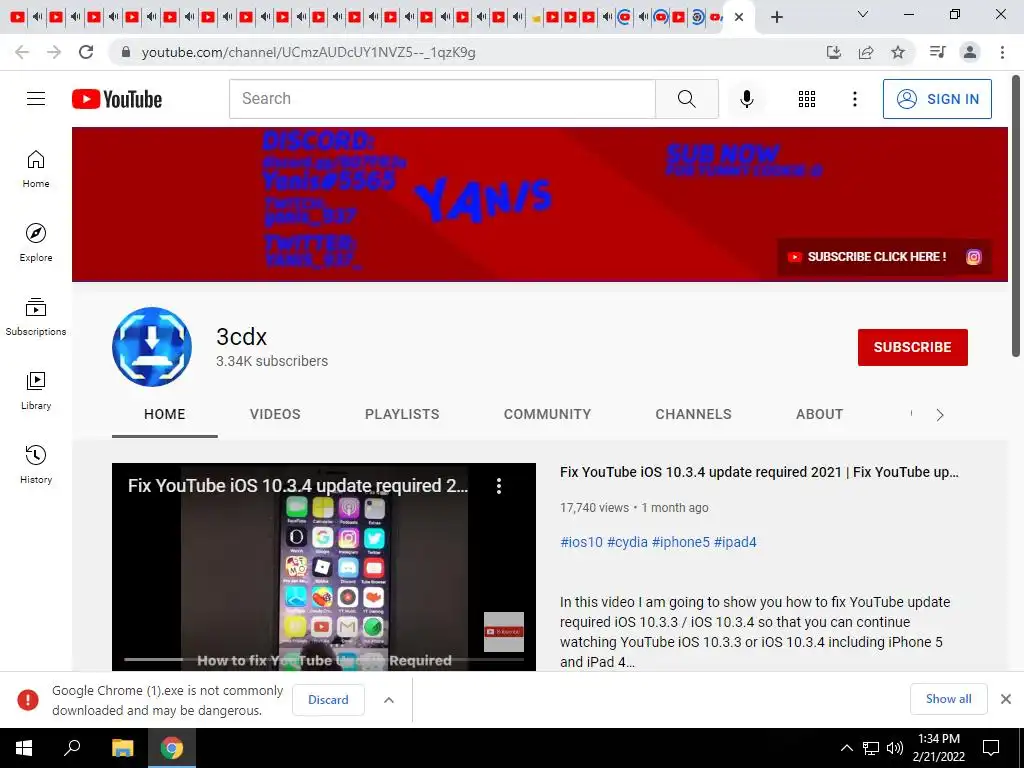The image size is (1024, 768).
Task: Switch to the COMMUNITY tab
Action: coord(547,415)
